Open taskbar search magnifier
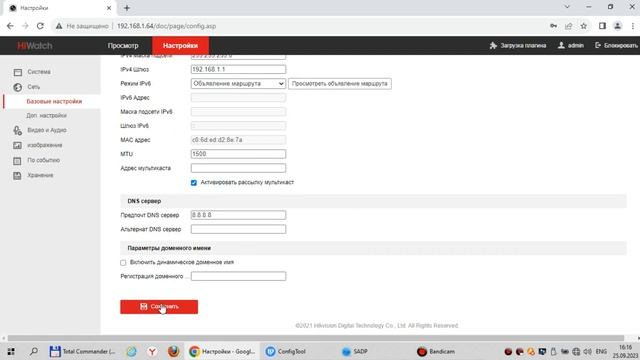This screenshot has width=640, height=360. point(34,351)
